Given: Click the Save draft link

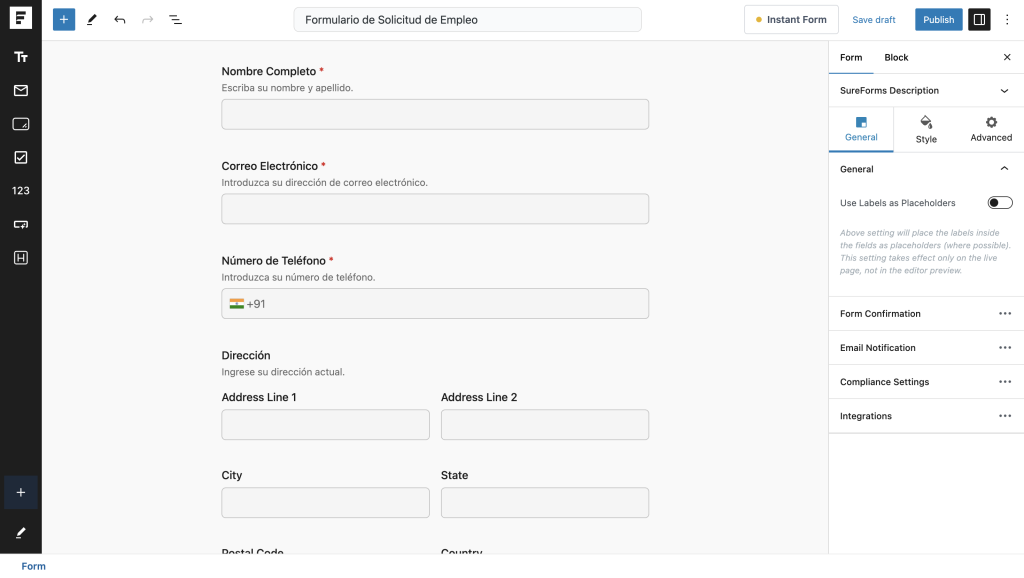Looking at the screenshot, I should [x=873, y=20].
